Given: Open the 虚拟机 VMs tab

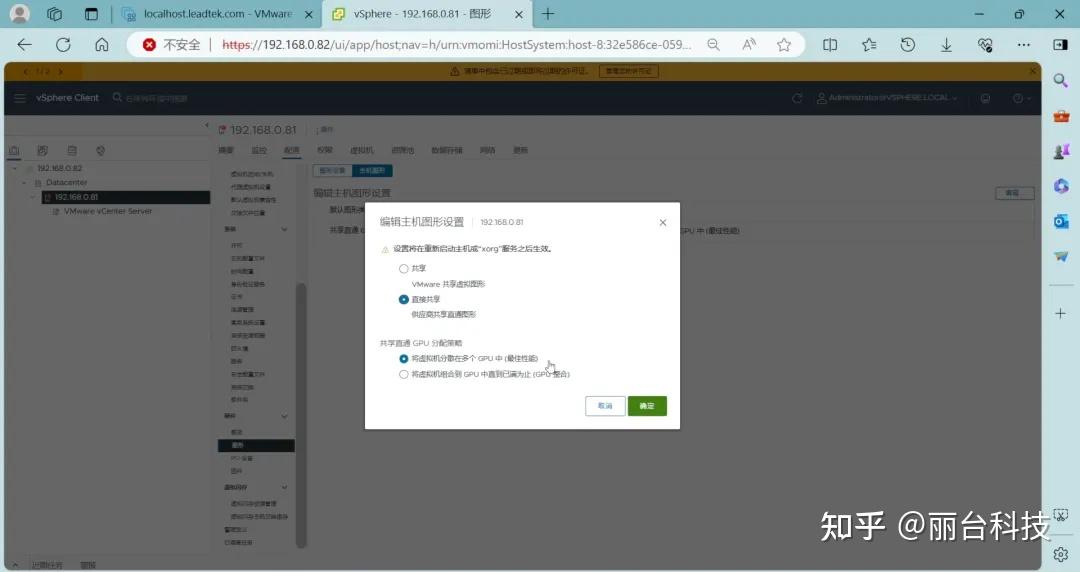Looking at the screenshot, I should [x=362, y=150].
